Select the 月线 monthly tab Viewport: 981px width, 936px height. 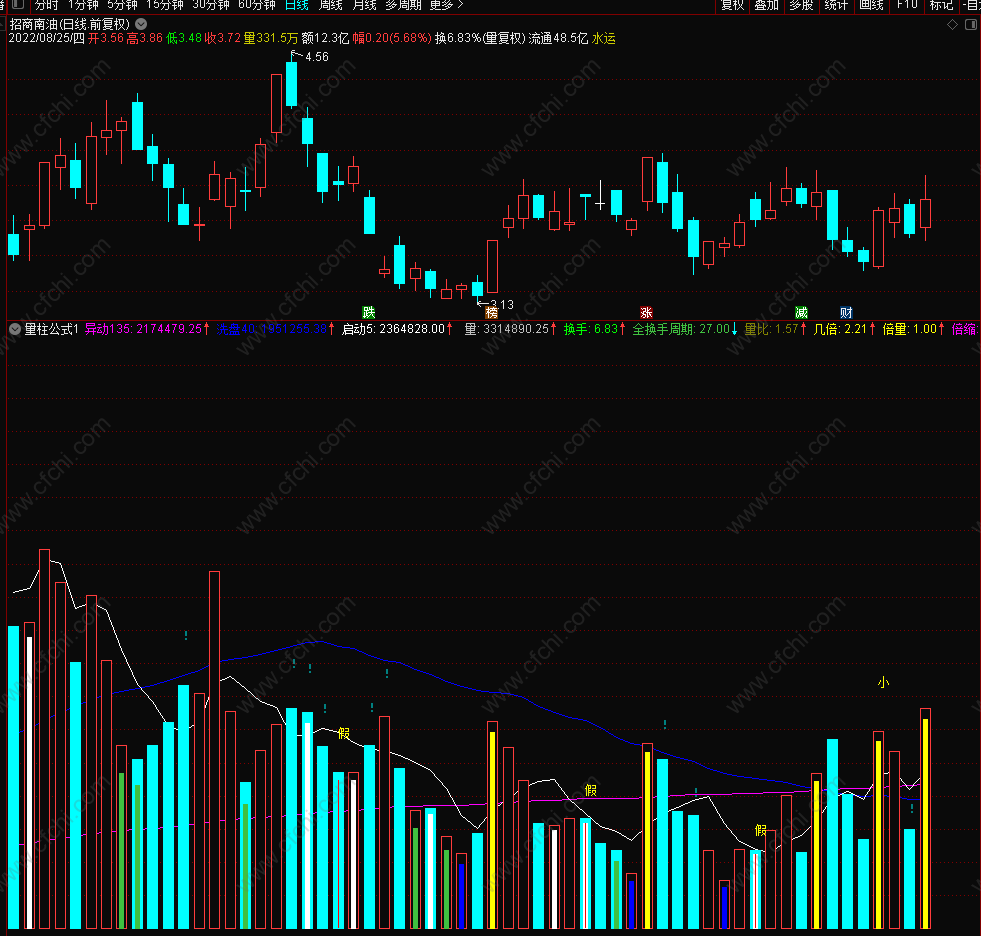click(x=364, y=5)
